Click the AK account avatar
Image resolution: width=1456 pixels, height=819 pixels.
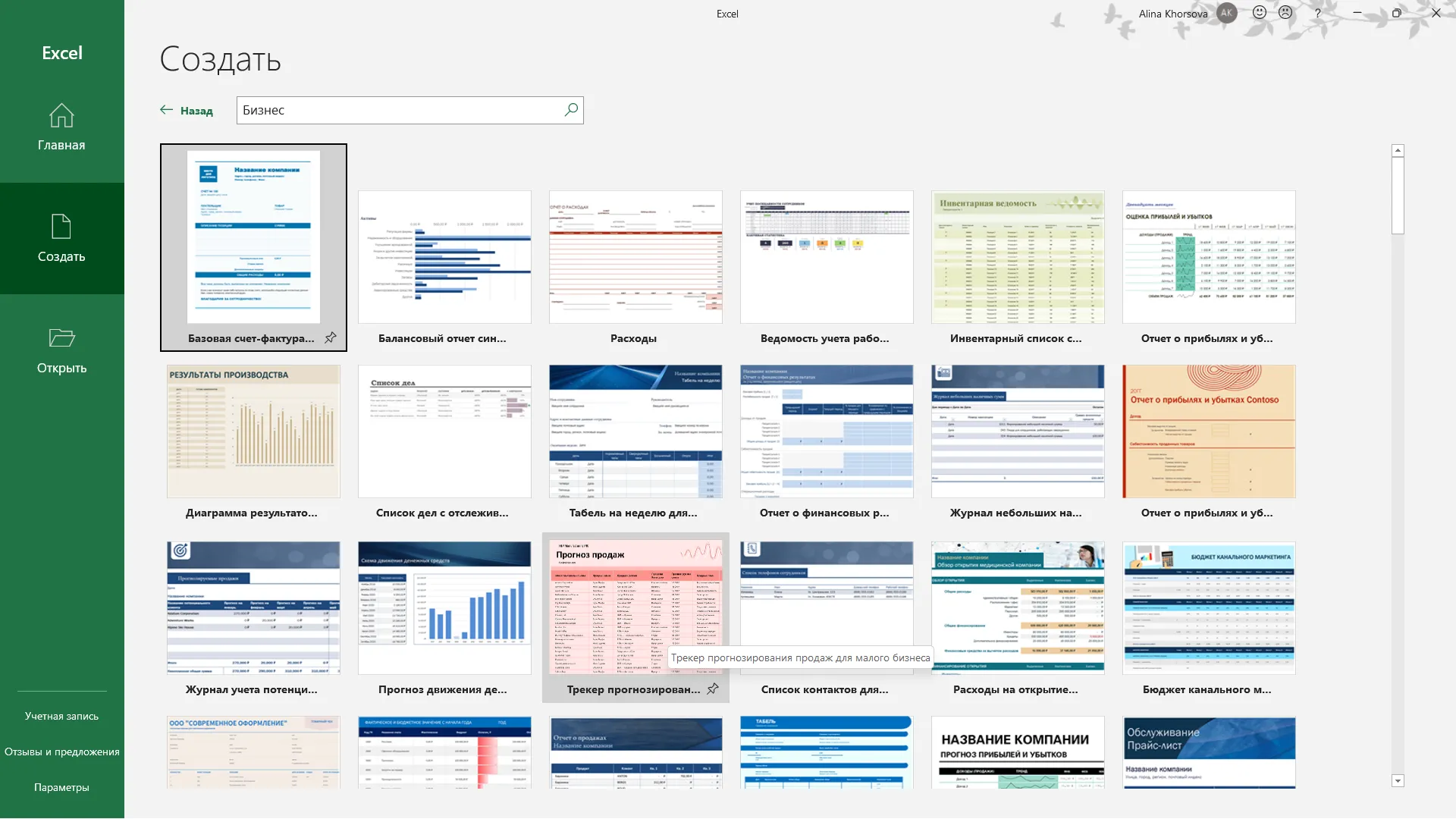[1226, 13]
